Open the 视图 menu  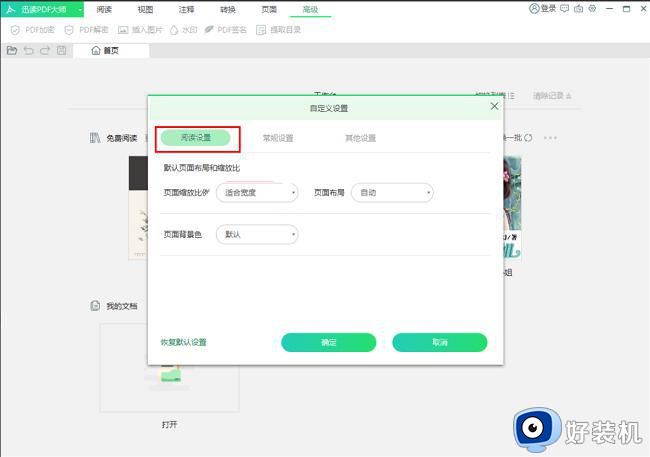point(146,9)
